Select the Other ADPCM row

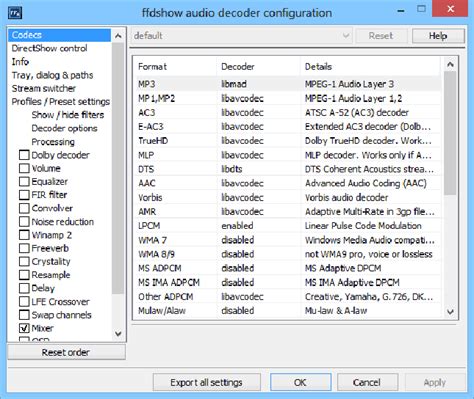pos(288,297)
